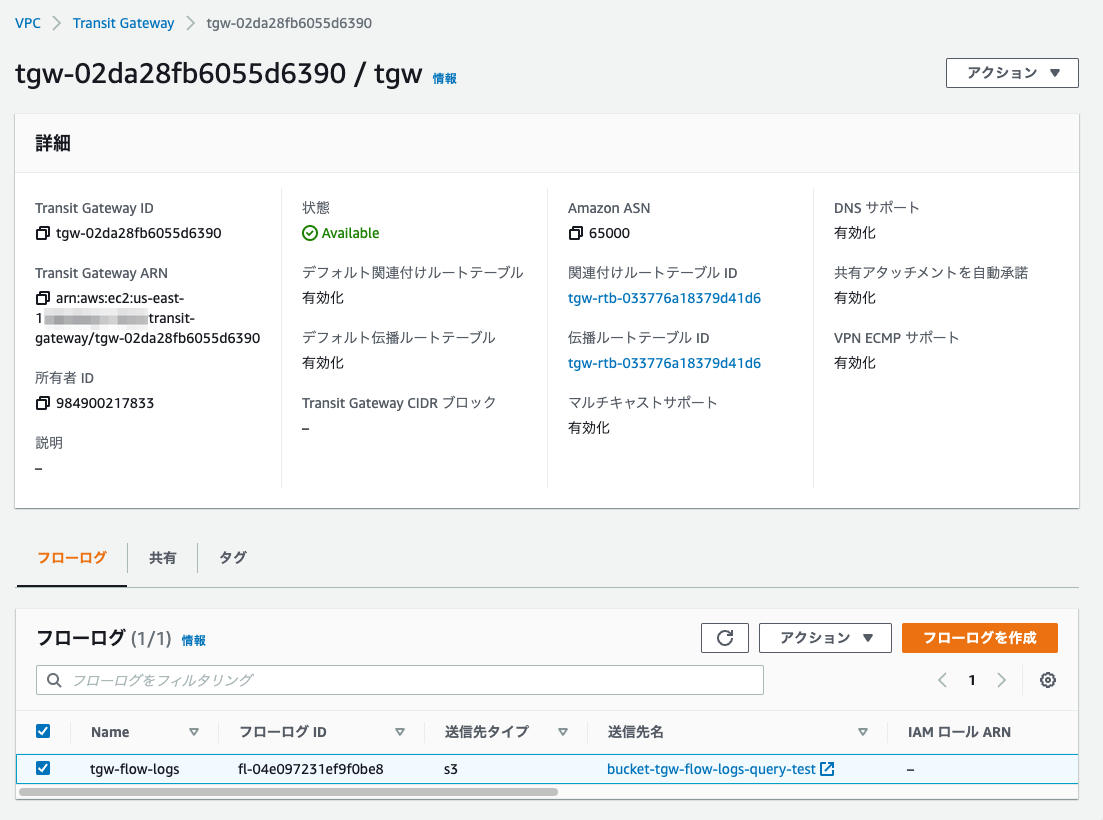Open bucket-tgw-flow-logs-query-test link
This screenshot has height=820, width=1103.
[x=711, y=769]
